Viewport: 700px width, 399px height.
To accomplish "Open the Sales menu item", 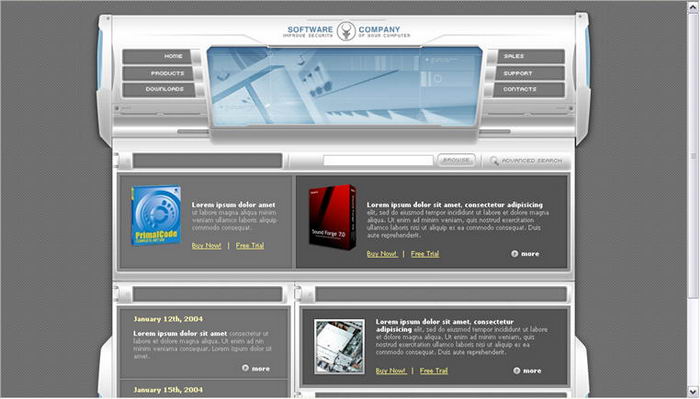I will (x=531, y=56).
